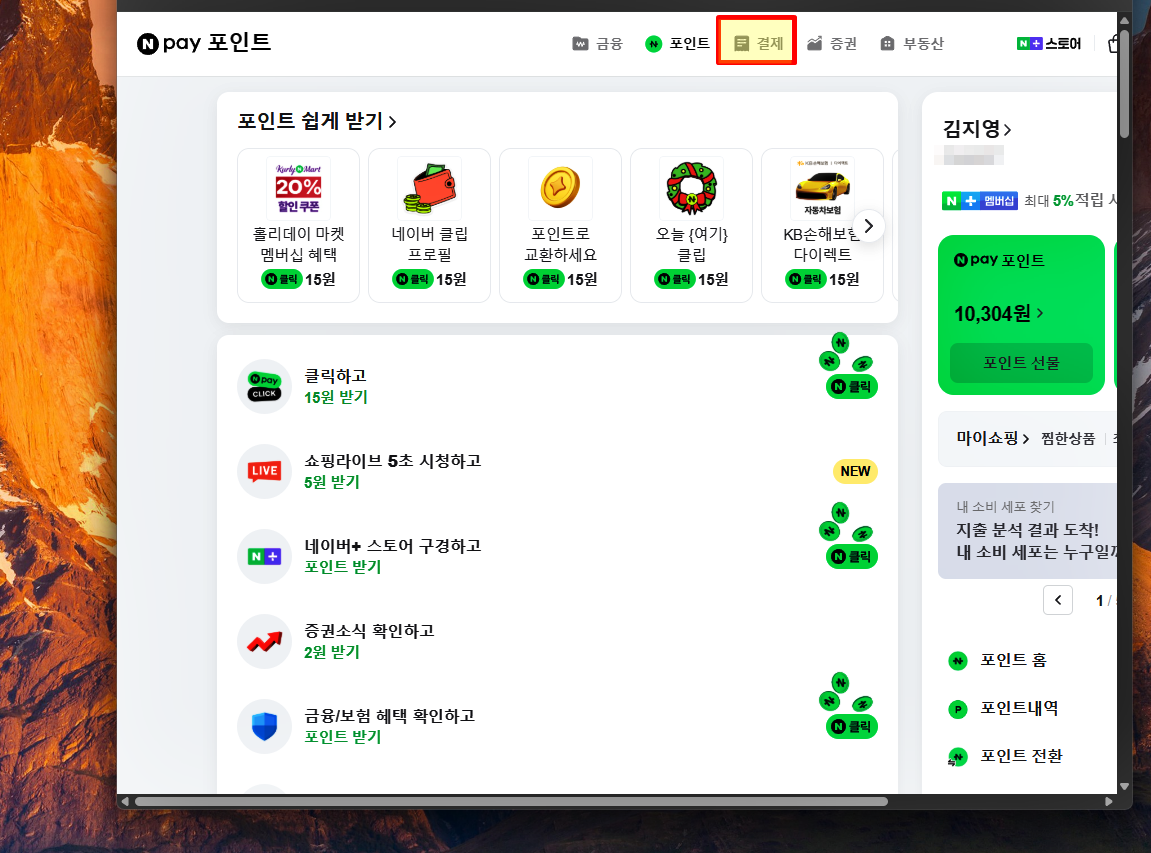1151x853 pixels.
Task: Open the 금융 finance tab
Action: tap(597, 44)
